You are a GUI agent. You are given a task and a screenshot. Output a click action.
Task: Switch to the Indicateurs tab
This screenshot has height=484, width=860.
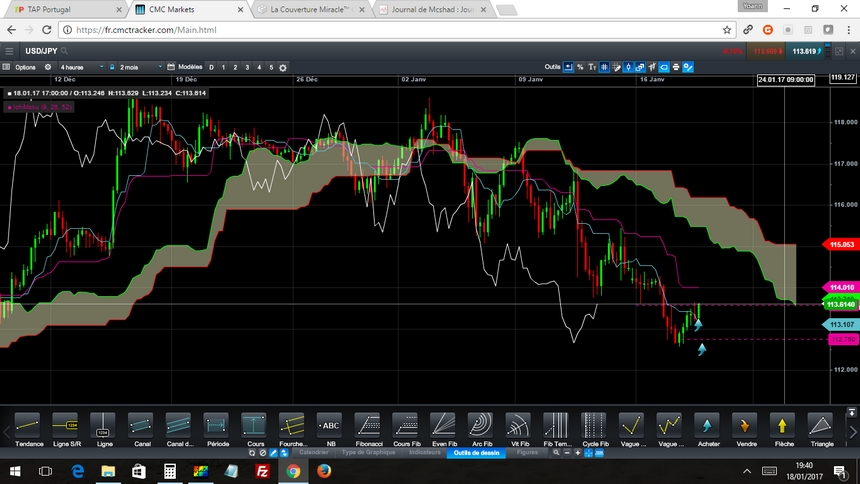pos(425,453)
